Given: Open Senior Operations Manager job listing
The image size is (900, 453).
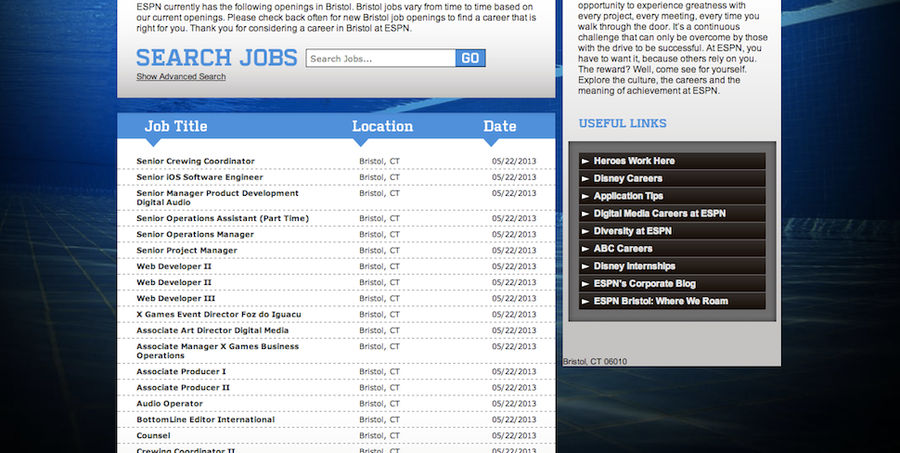Looking at the screenshot, I should (x=195, y=234).
